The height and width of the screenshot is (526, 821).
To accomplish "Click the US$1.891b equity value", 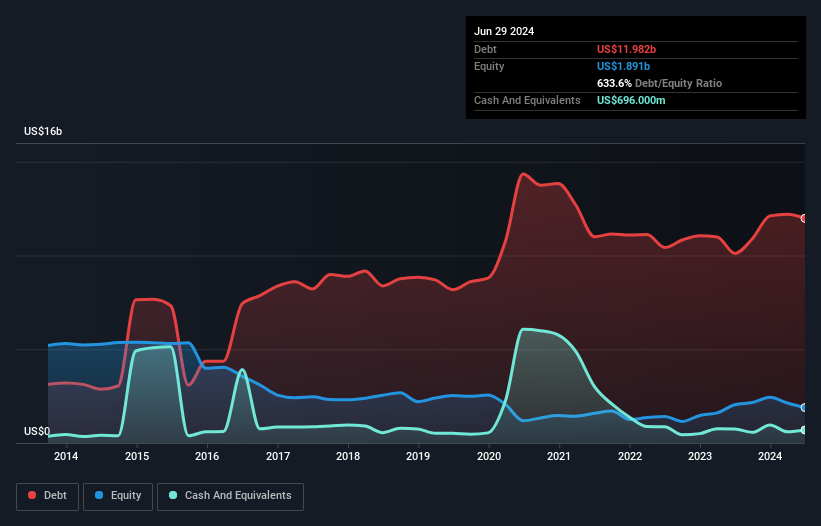I will 623,66.
